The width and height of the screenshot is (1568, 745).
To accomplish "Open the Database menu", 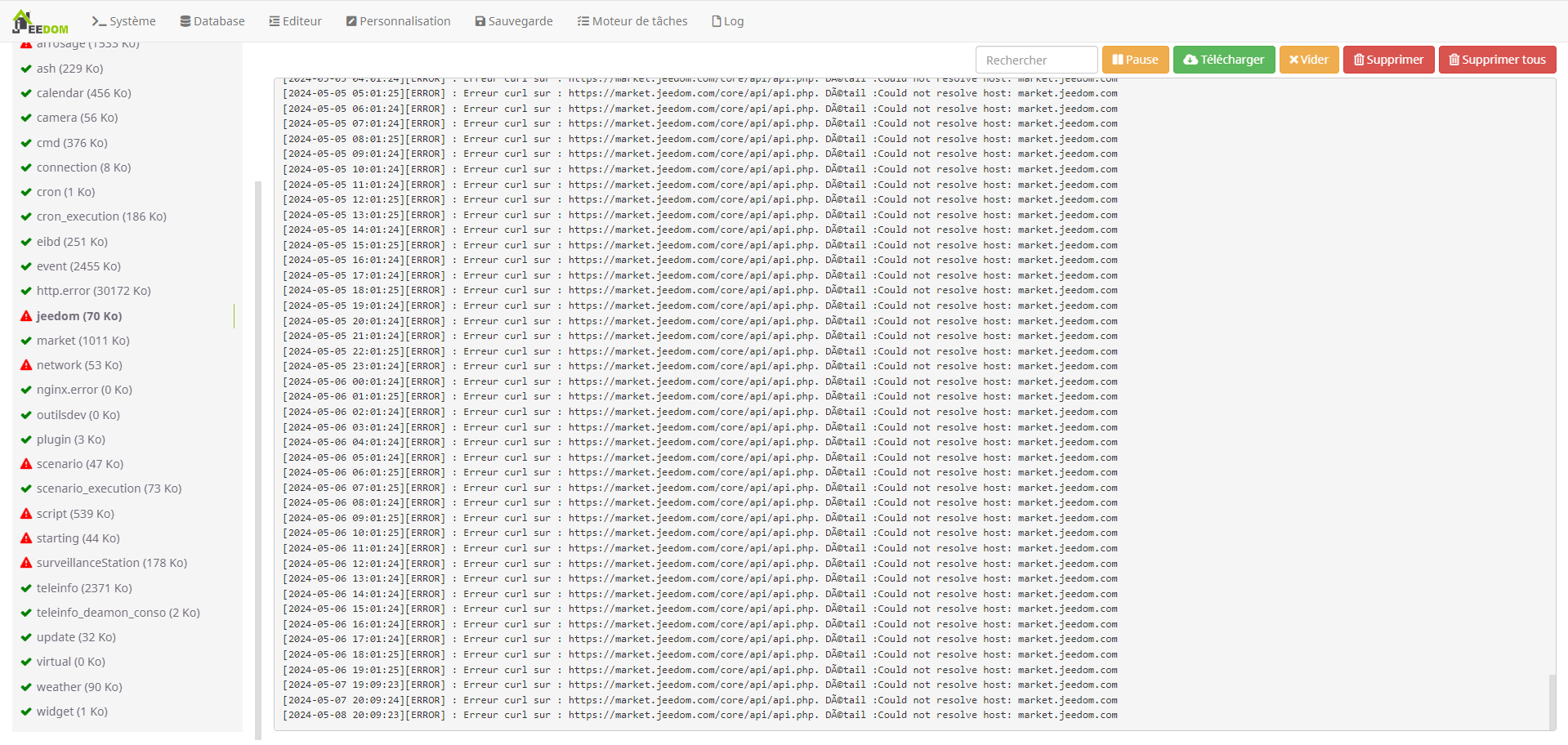I will pos(212,21).
